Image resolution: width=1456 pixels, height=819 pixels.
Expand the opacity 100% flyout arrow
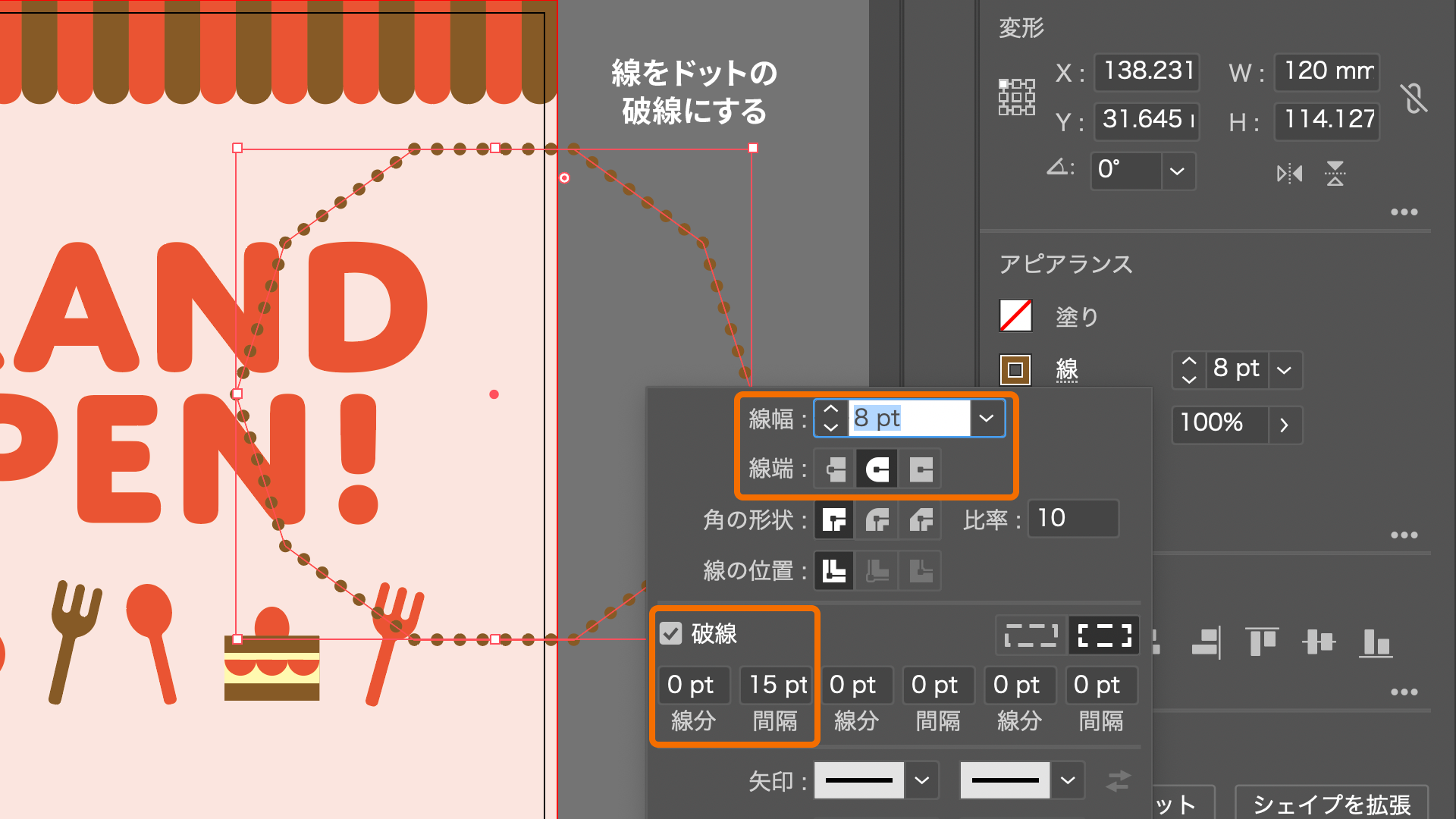(1284, 425)
